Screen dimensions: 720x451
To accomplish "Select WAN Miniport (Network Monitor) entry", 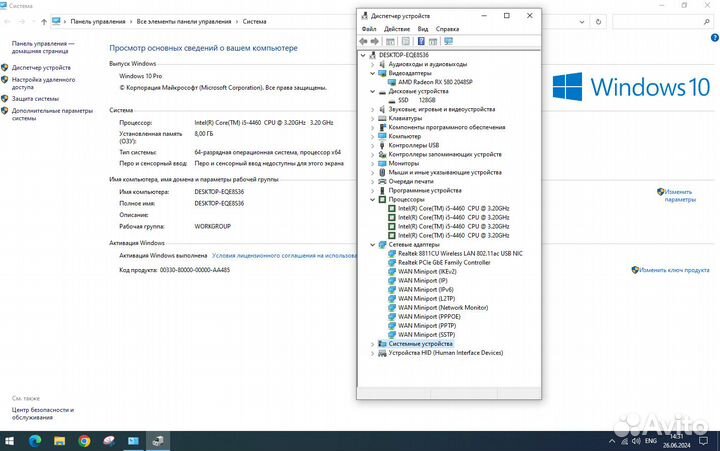I will pyautogui.click(x=443, y=308).
